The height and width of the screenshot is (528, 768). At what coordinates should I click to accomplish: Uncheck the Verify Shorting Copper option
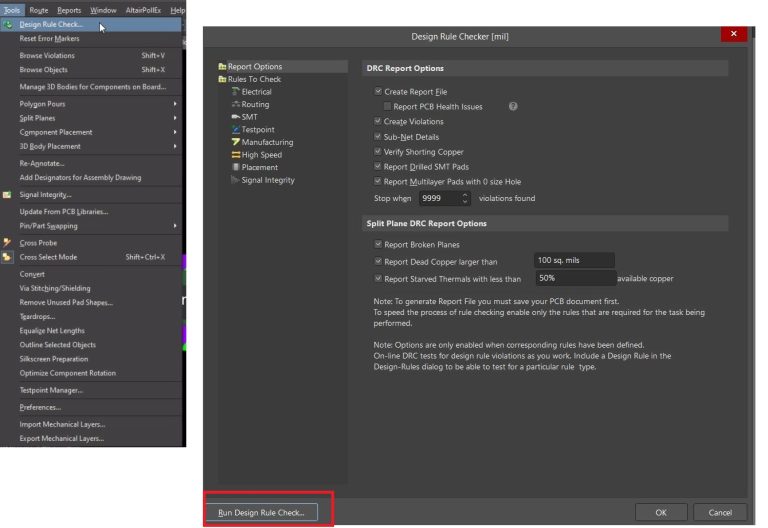[x=377, y=152]
